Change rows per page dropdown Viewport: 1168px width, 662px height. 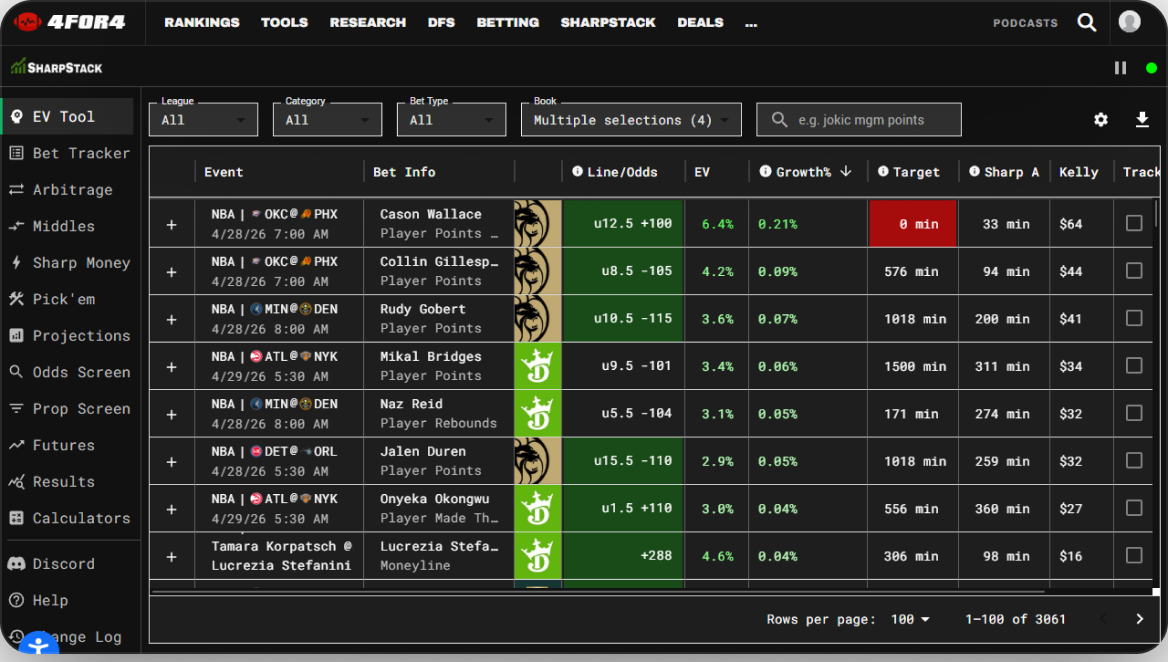click(x=910, y=619)
